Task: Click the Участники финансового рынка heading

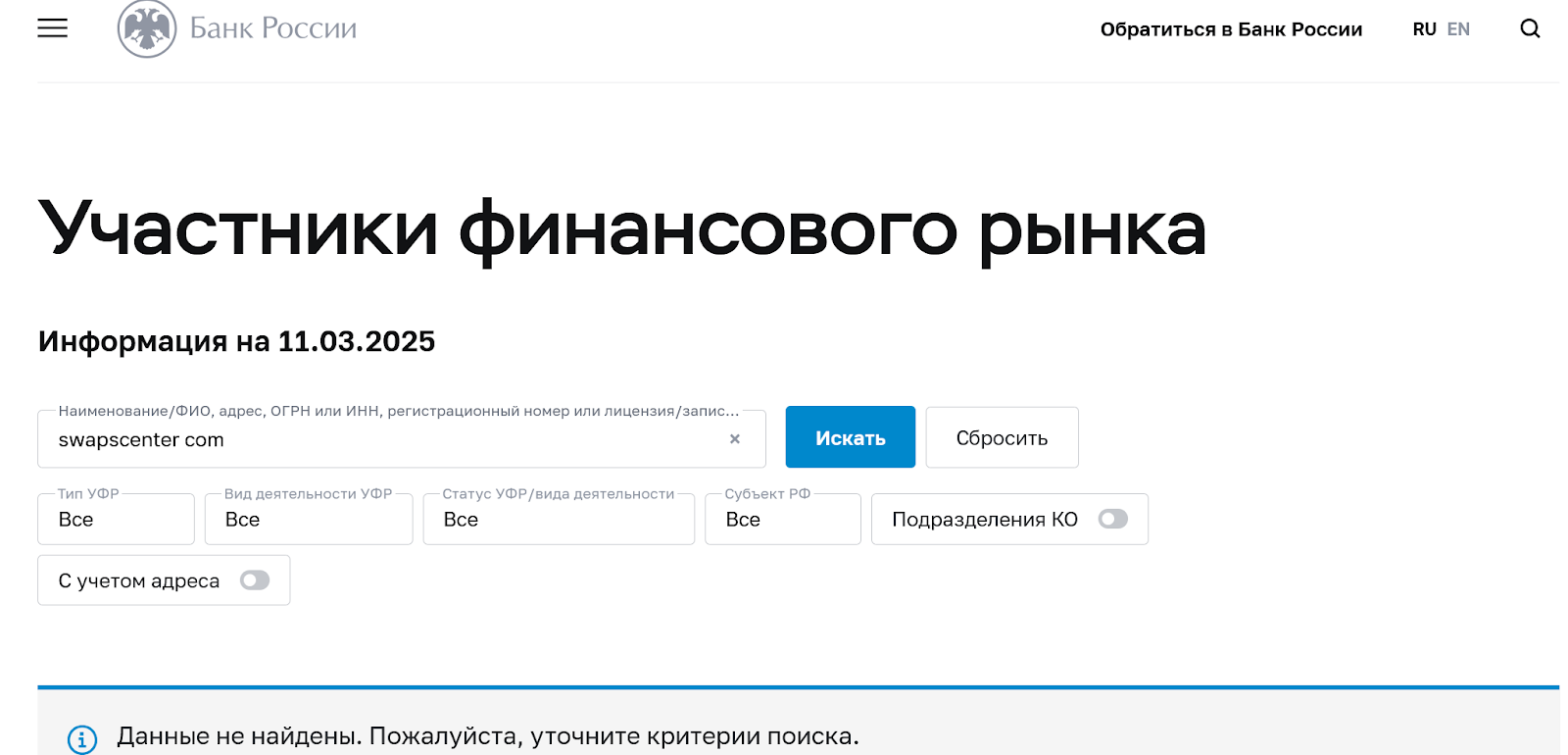Action: (622, 230)
